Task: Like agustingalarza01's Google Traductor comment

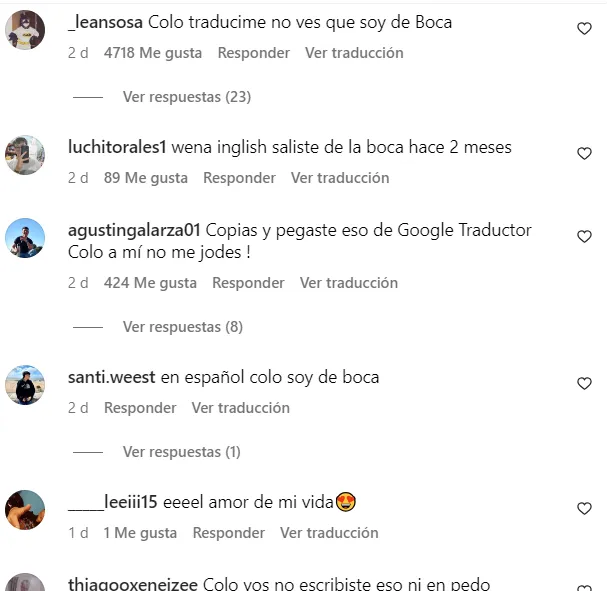Action: click(584, 236)
